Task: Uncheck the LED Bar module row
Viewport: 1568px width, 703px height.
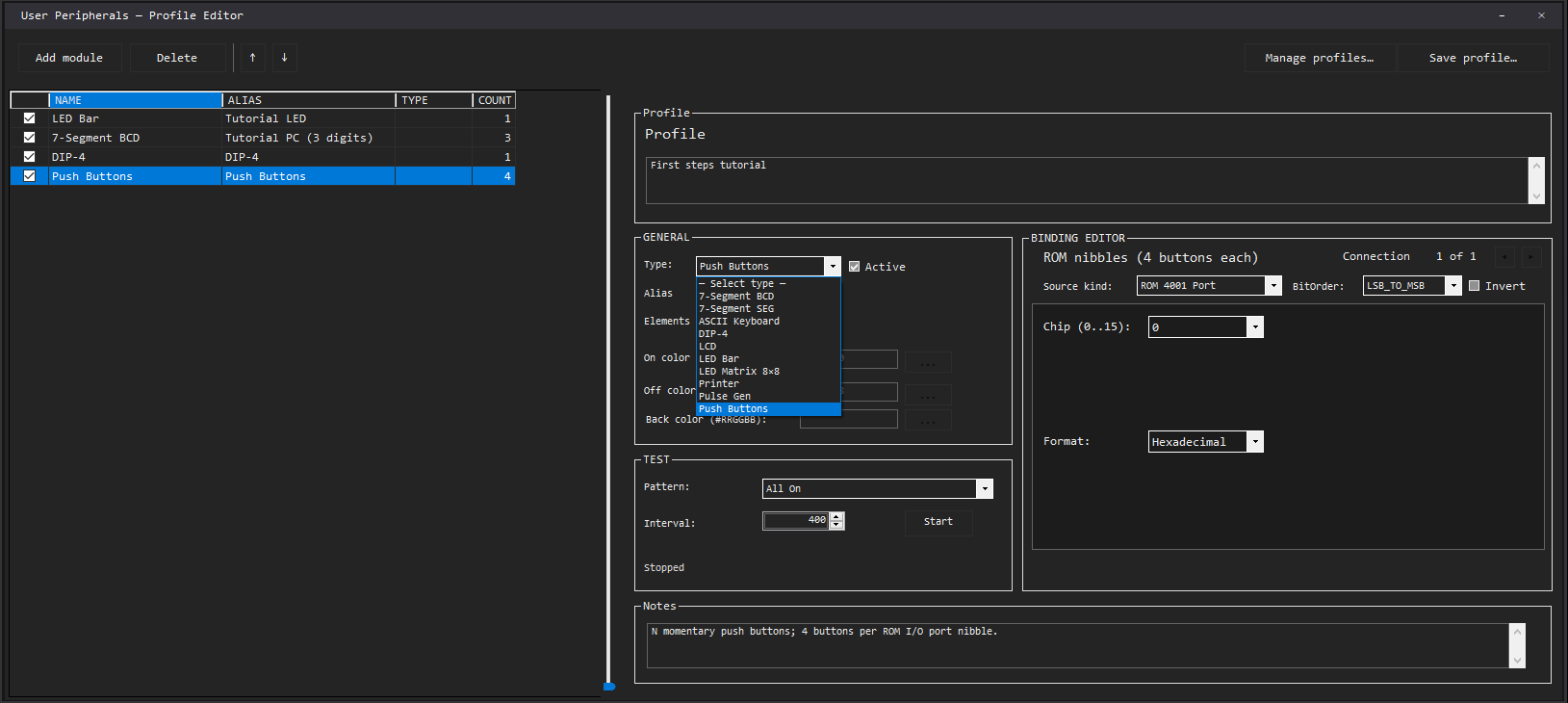Action: pos(29,118)
